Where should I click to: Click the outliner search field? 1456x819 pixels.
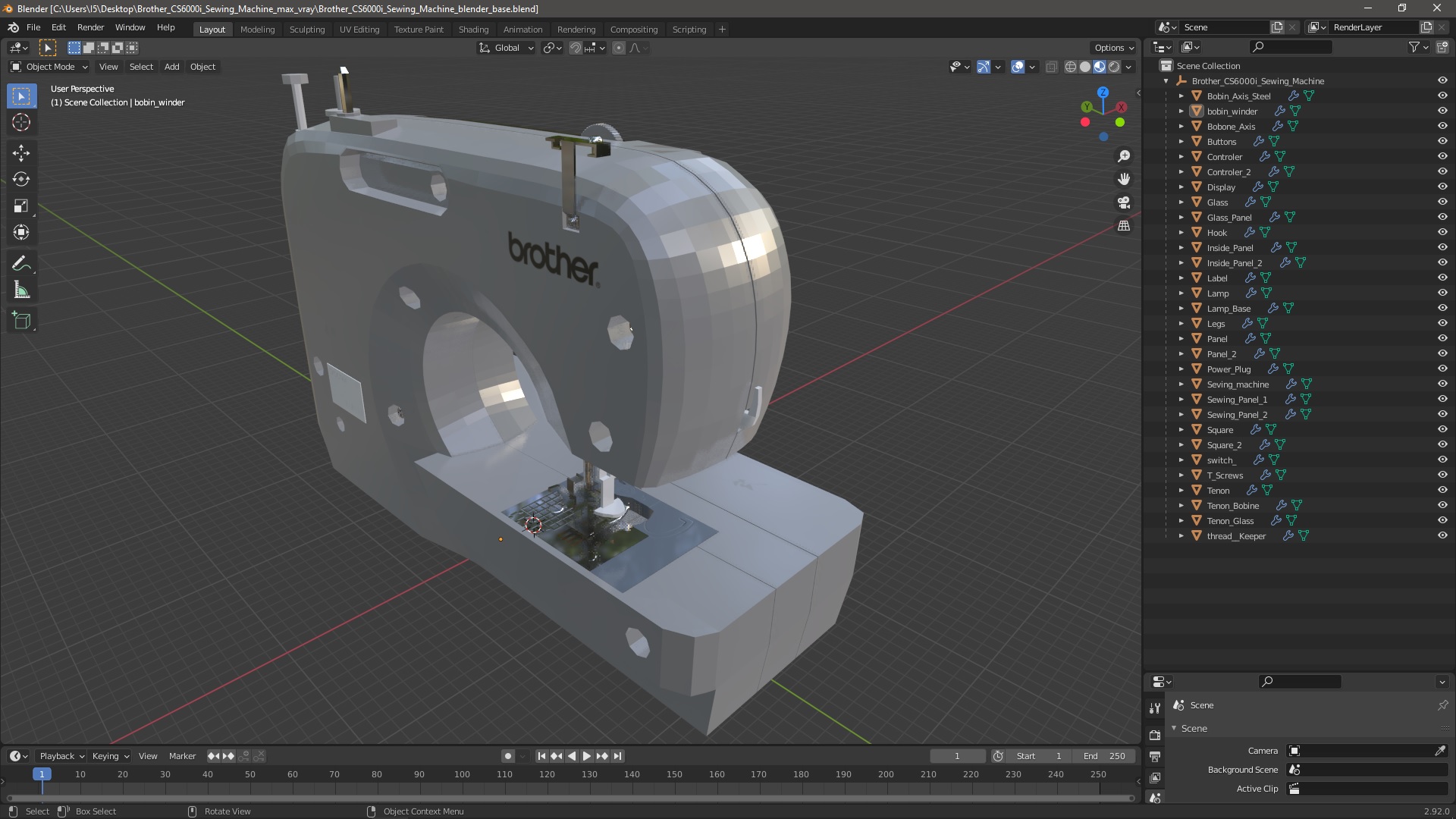(x=1291, y=47)
